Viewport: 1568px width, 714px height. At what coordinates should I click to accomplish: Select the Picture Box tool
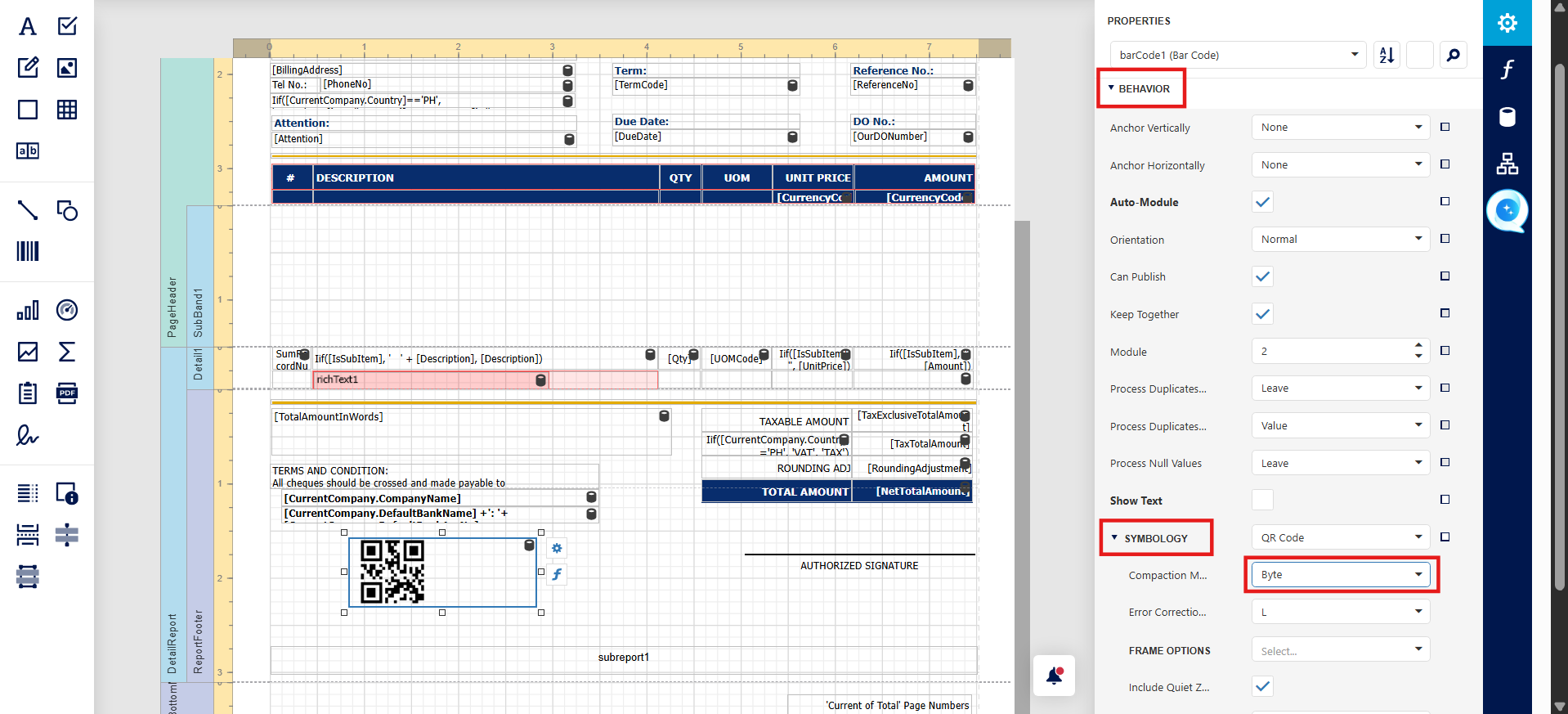(x=67, y=68)
